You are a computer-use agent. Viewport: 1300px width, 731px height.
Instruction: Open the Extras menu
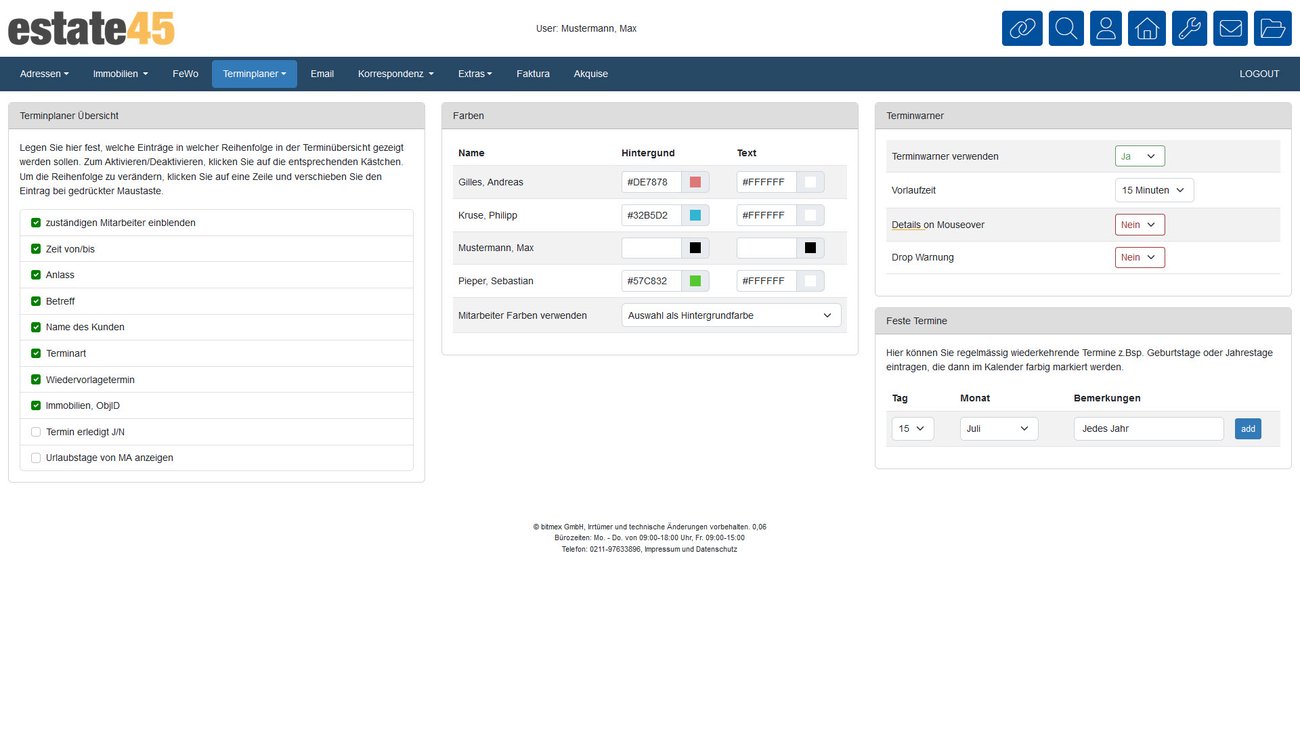click(x=475, y=74)
